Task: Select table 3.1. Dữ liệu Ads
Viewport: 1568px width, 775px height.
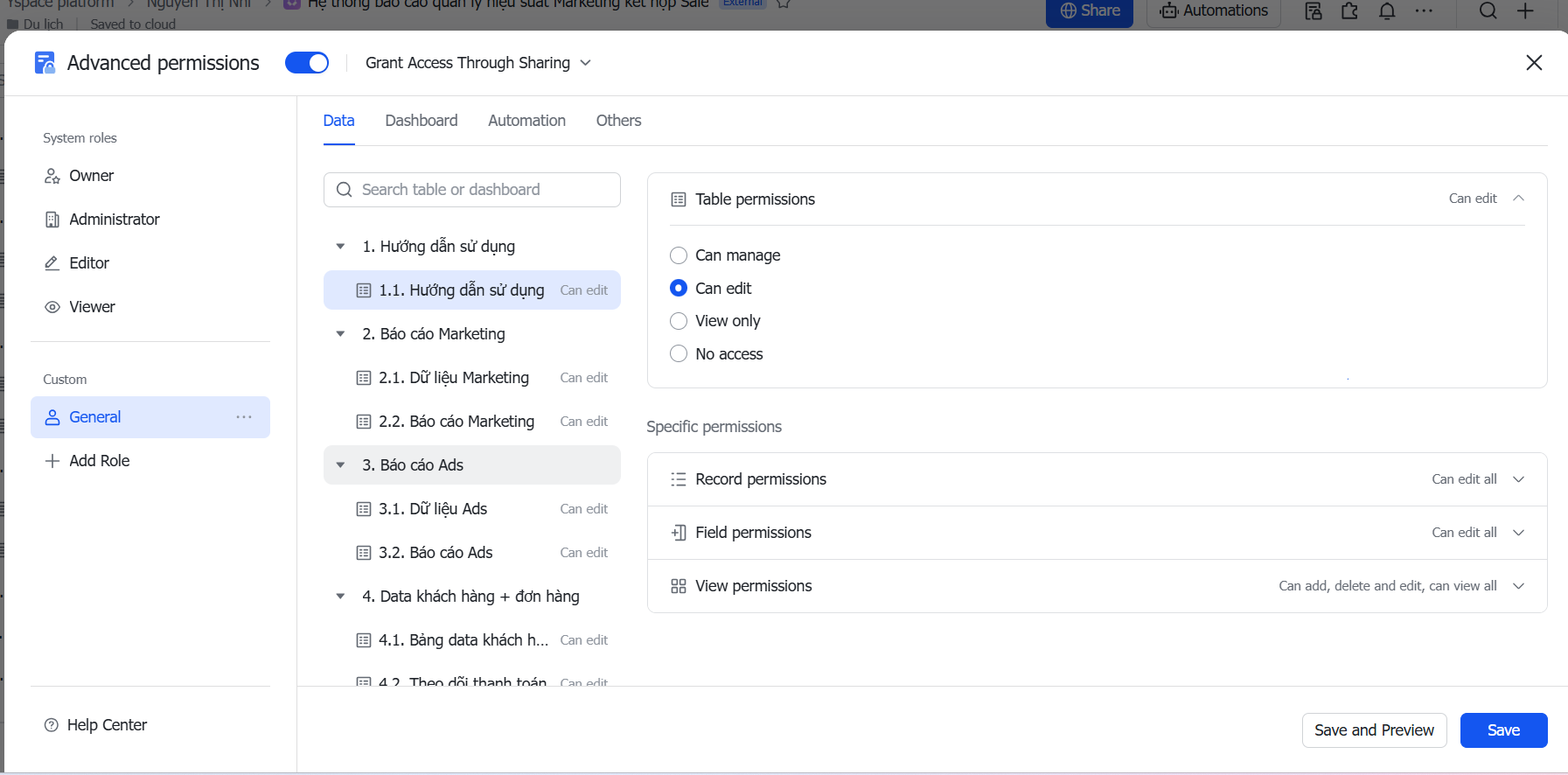Action: [x=472, y=509]
